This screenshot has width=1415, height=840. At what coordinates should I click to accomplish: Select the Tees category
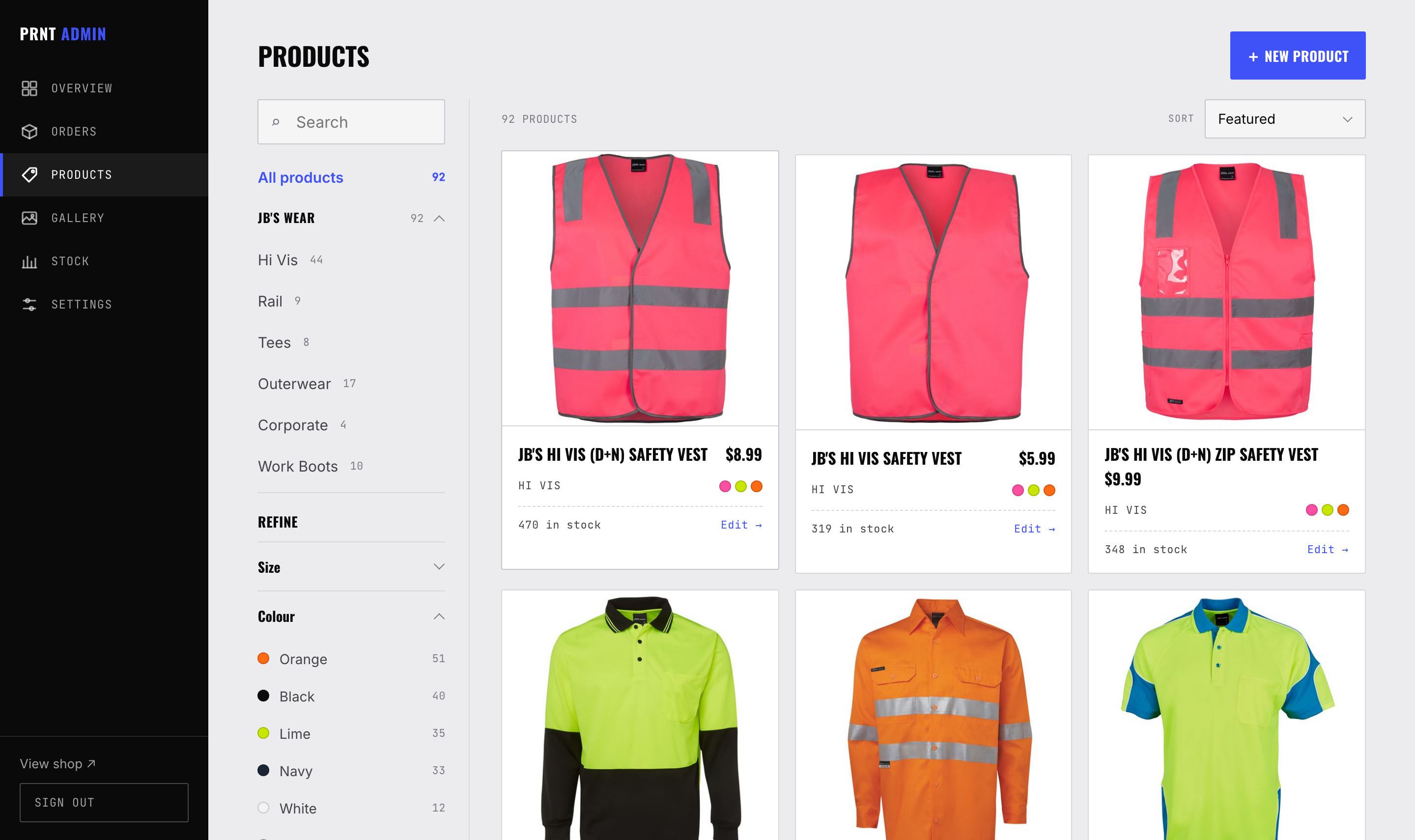coord(284,343)
